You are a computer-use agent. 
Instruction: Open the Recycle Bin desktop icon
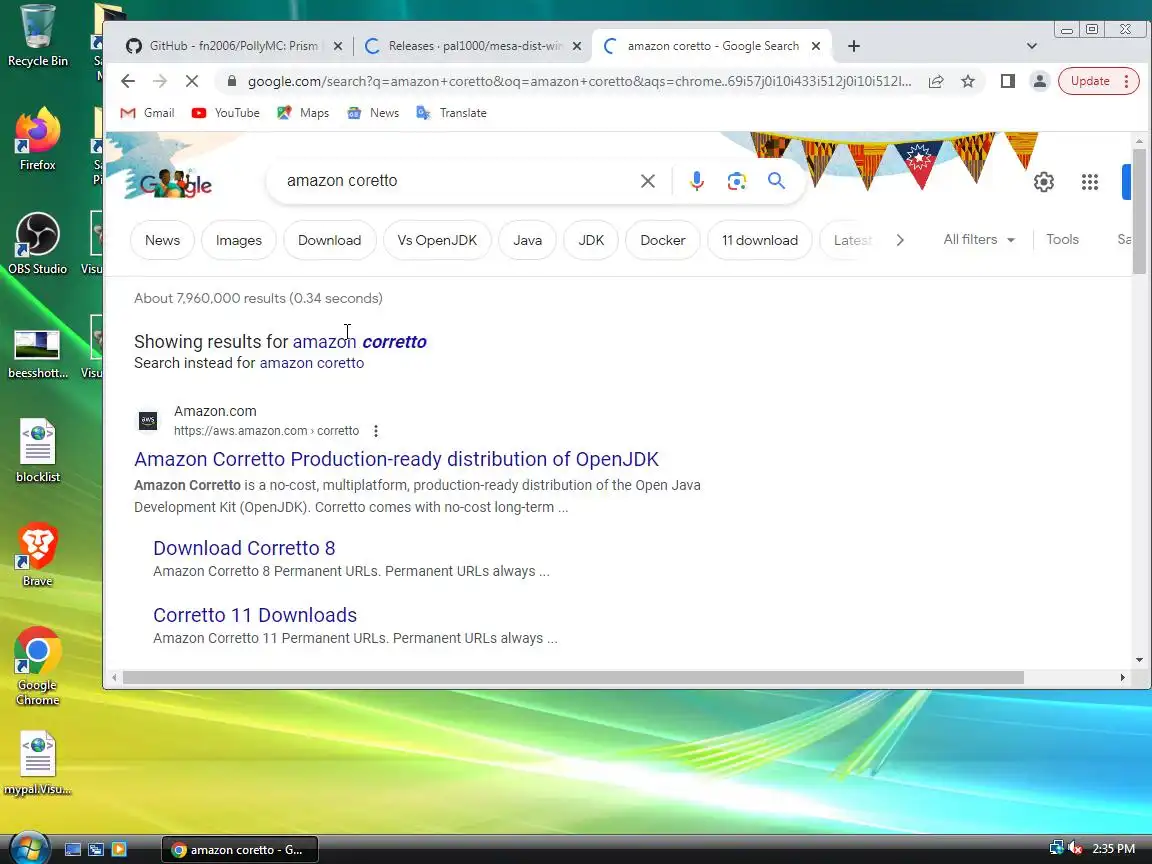point(37,37)
